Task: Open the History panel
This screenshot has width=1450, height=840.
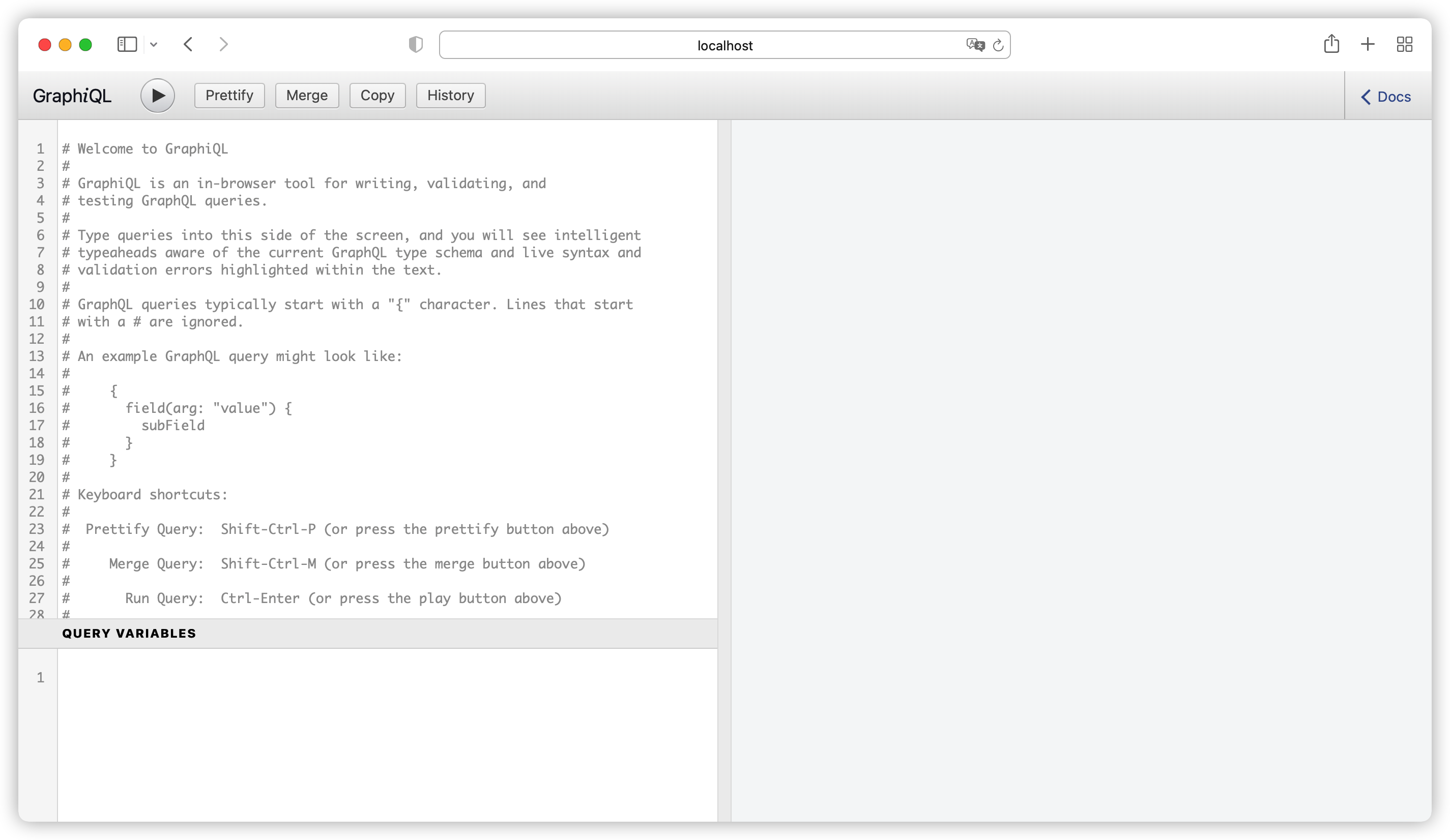Action: pyautogui.click(x=450, y=95)
